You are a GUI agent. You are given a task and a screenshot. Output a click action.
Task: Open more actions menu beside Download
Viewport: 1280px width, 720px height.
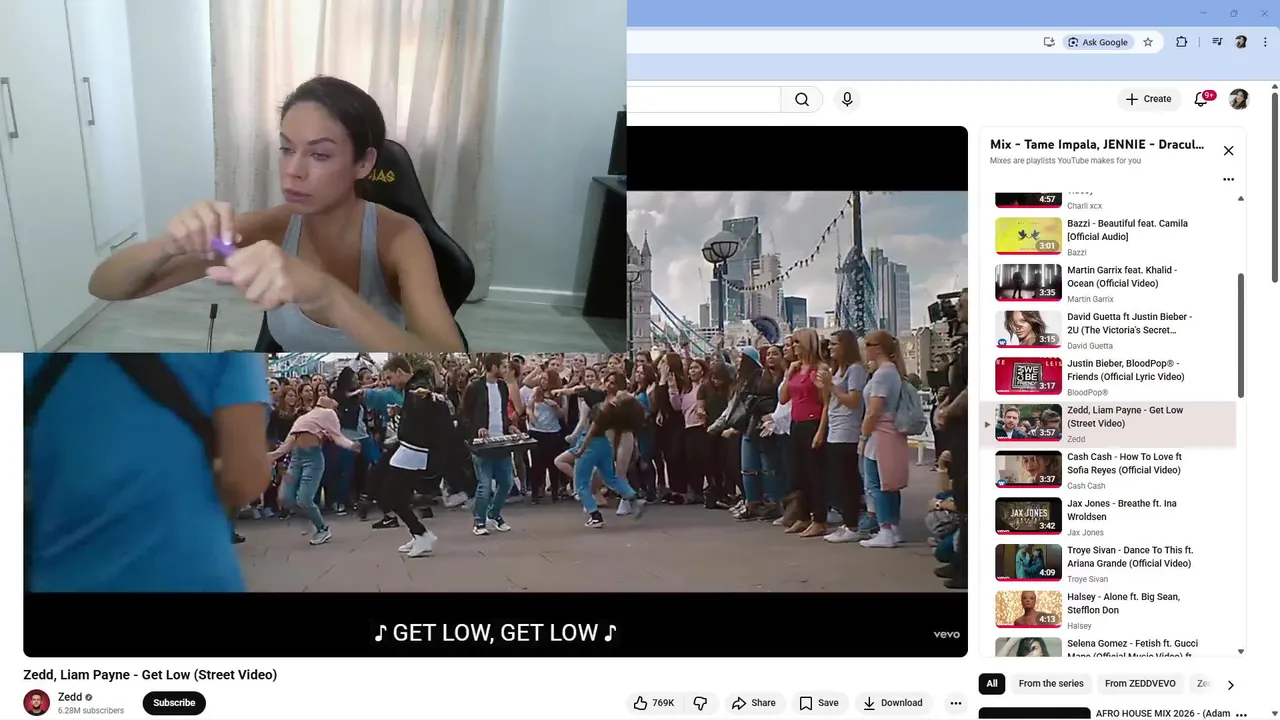tap(956, 703)
